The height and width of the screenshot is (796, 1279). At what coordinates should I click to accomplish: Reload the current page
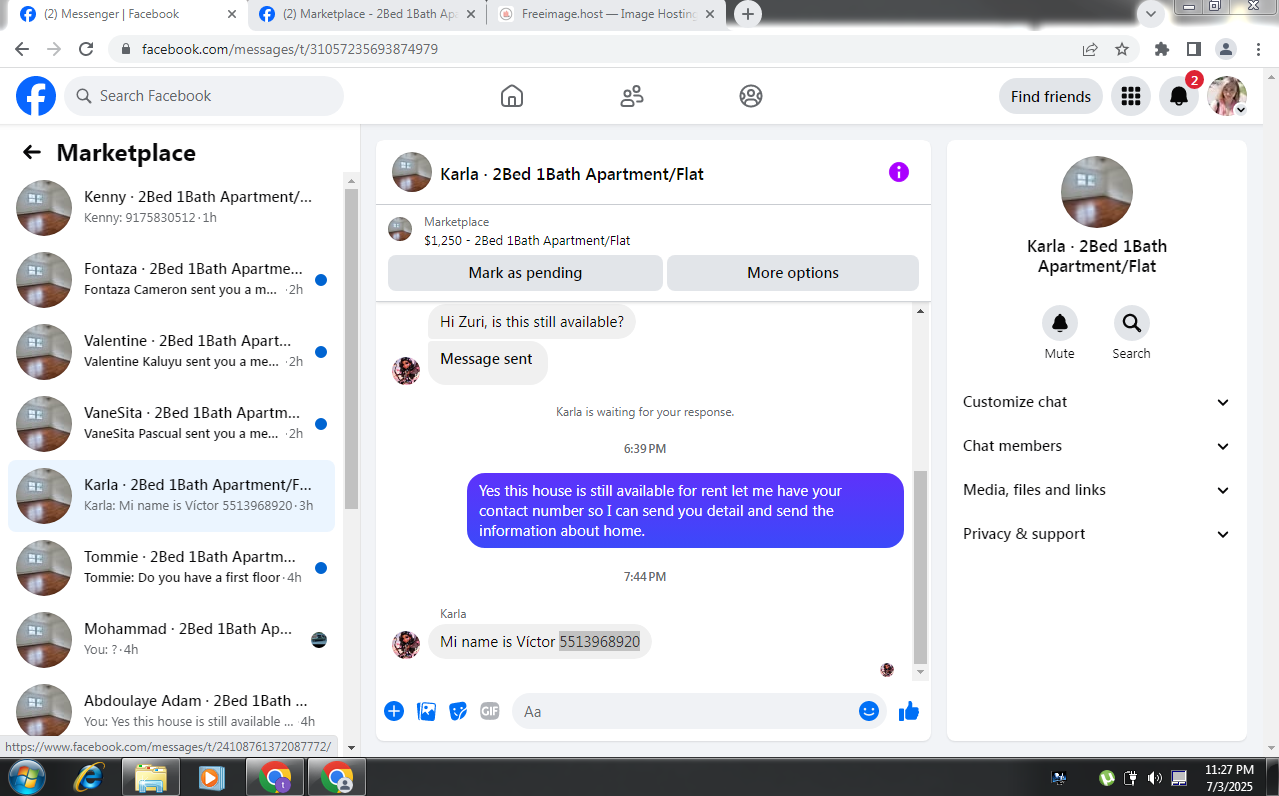tap(86, 49)
